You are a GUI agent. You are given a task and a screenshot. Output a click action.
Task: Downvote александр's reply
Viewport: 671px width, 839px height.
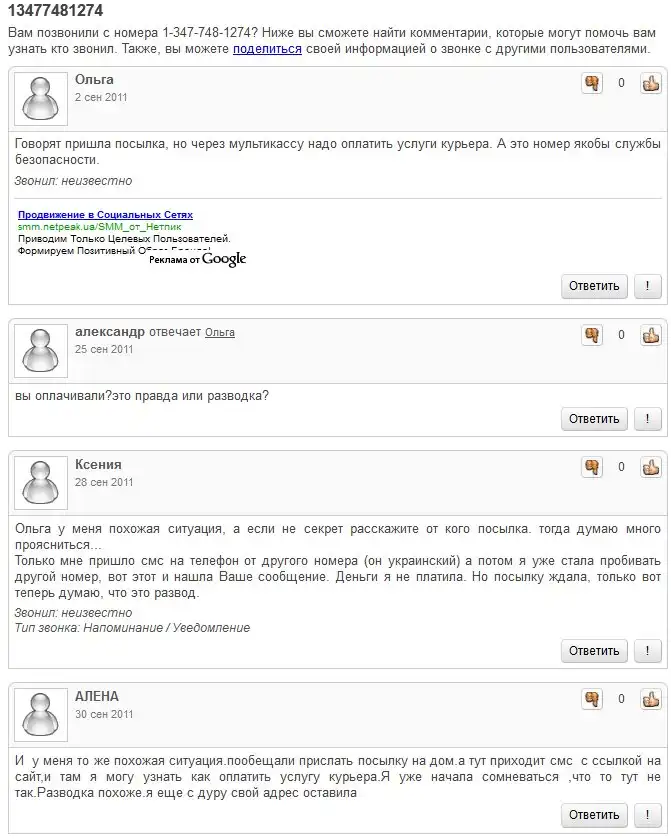pos(592,335)
